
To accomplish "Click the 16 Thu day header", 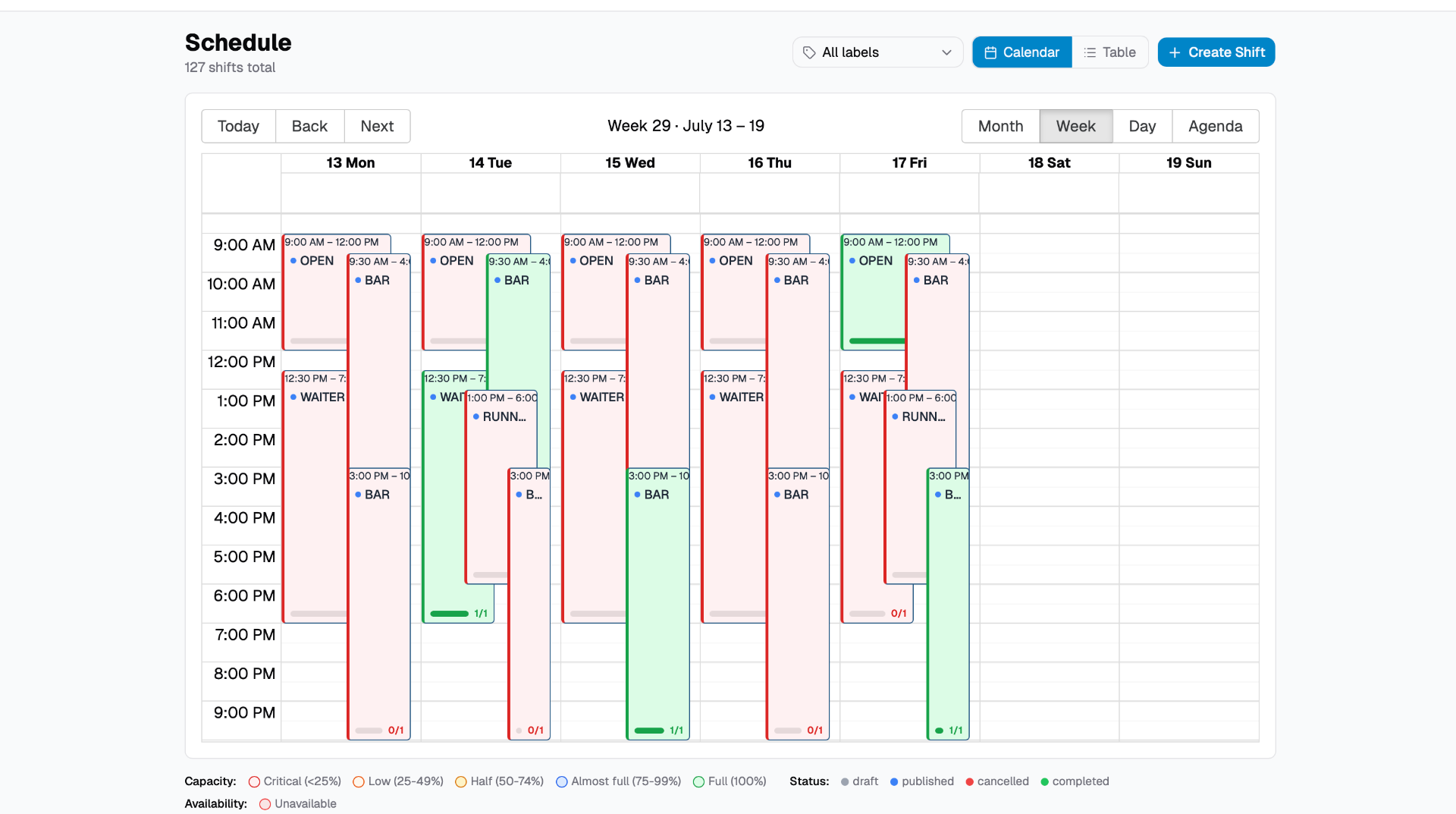I will (x=770, y=162).
